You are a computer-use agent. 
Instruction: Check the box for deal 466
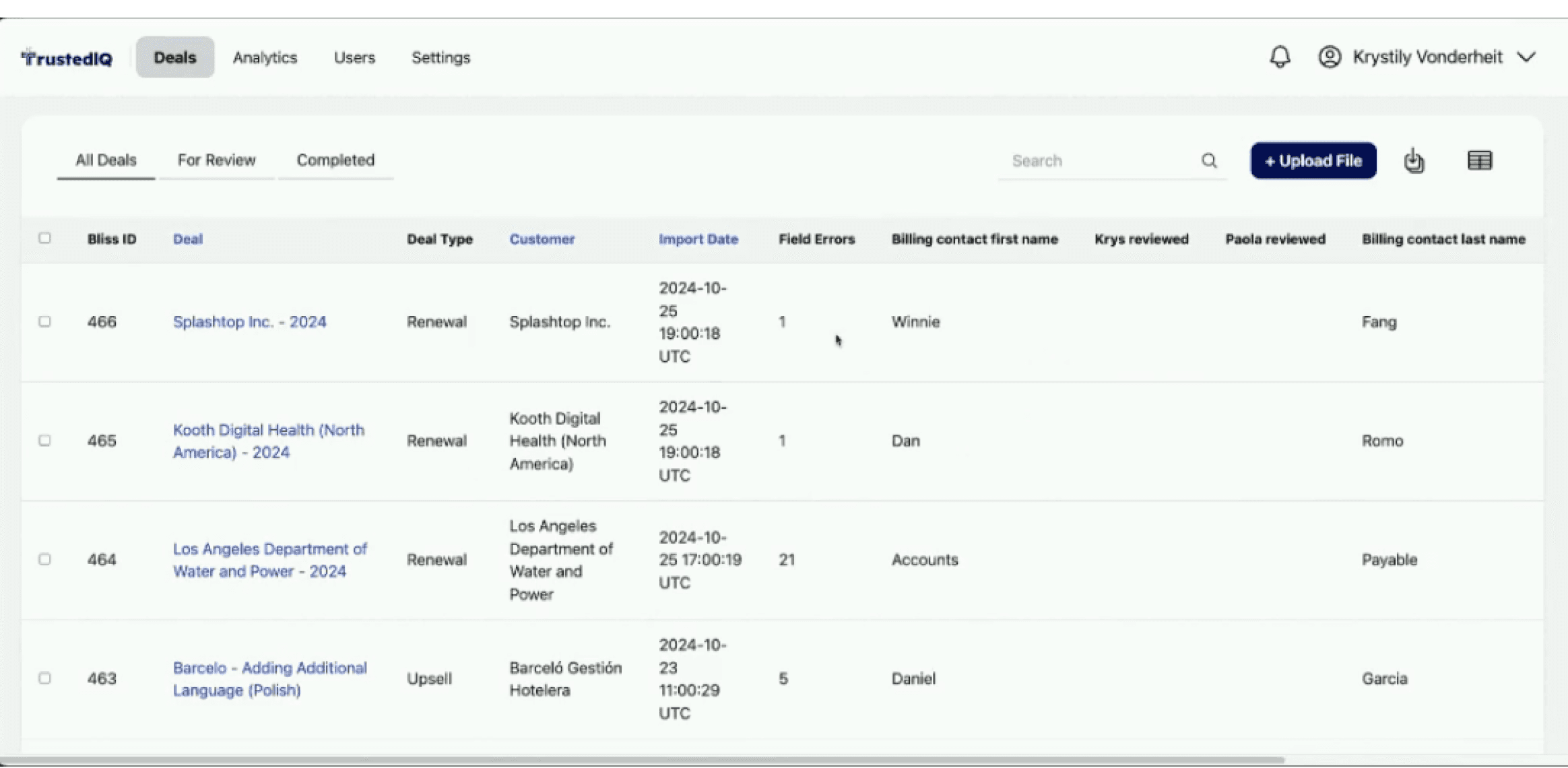pyautogui.click(x=44, y=321)
